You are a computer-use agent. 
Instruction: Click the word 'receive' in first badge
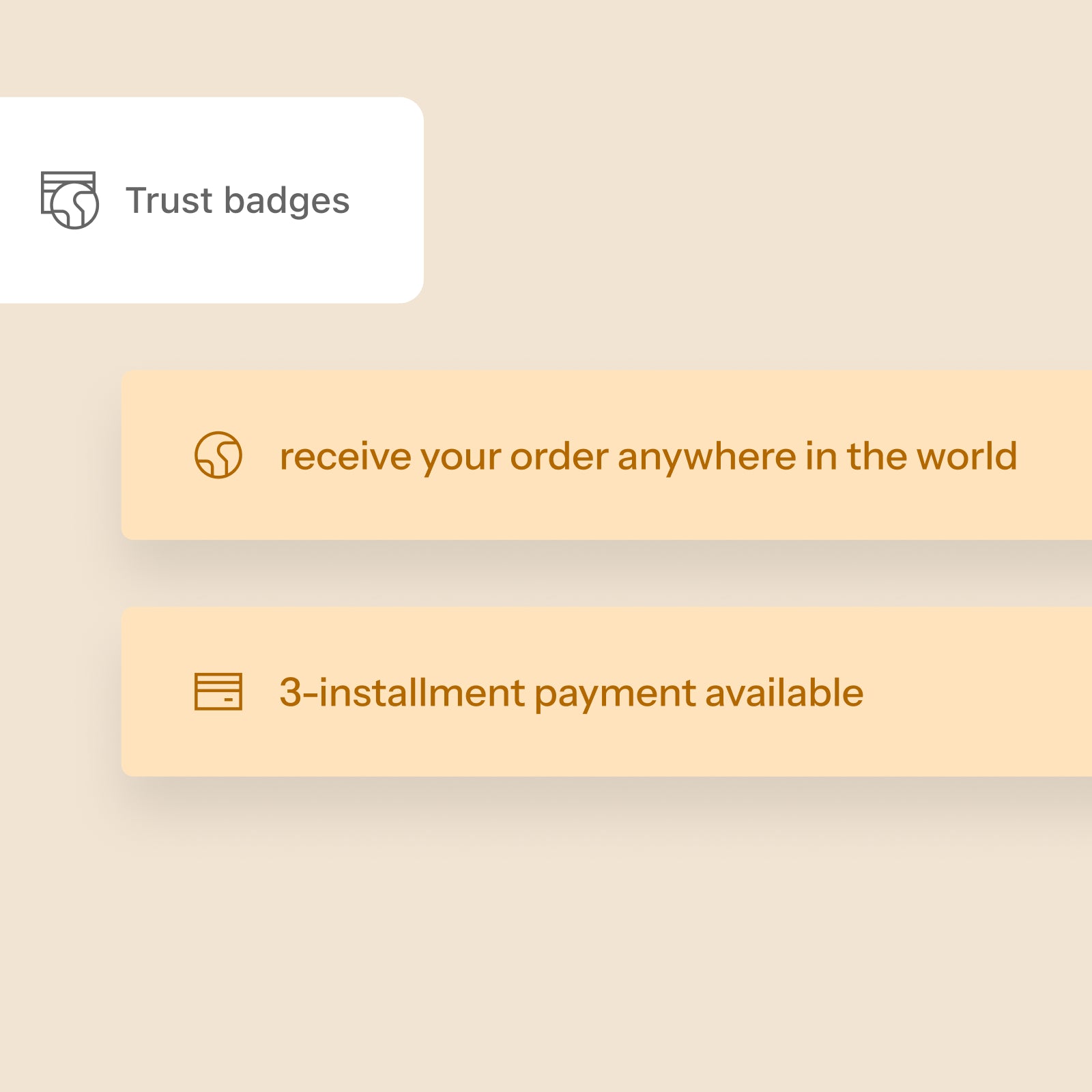point(345,457)
